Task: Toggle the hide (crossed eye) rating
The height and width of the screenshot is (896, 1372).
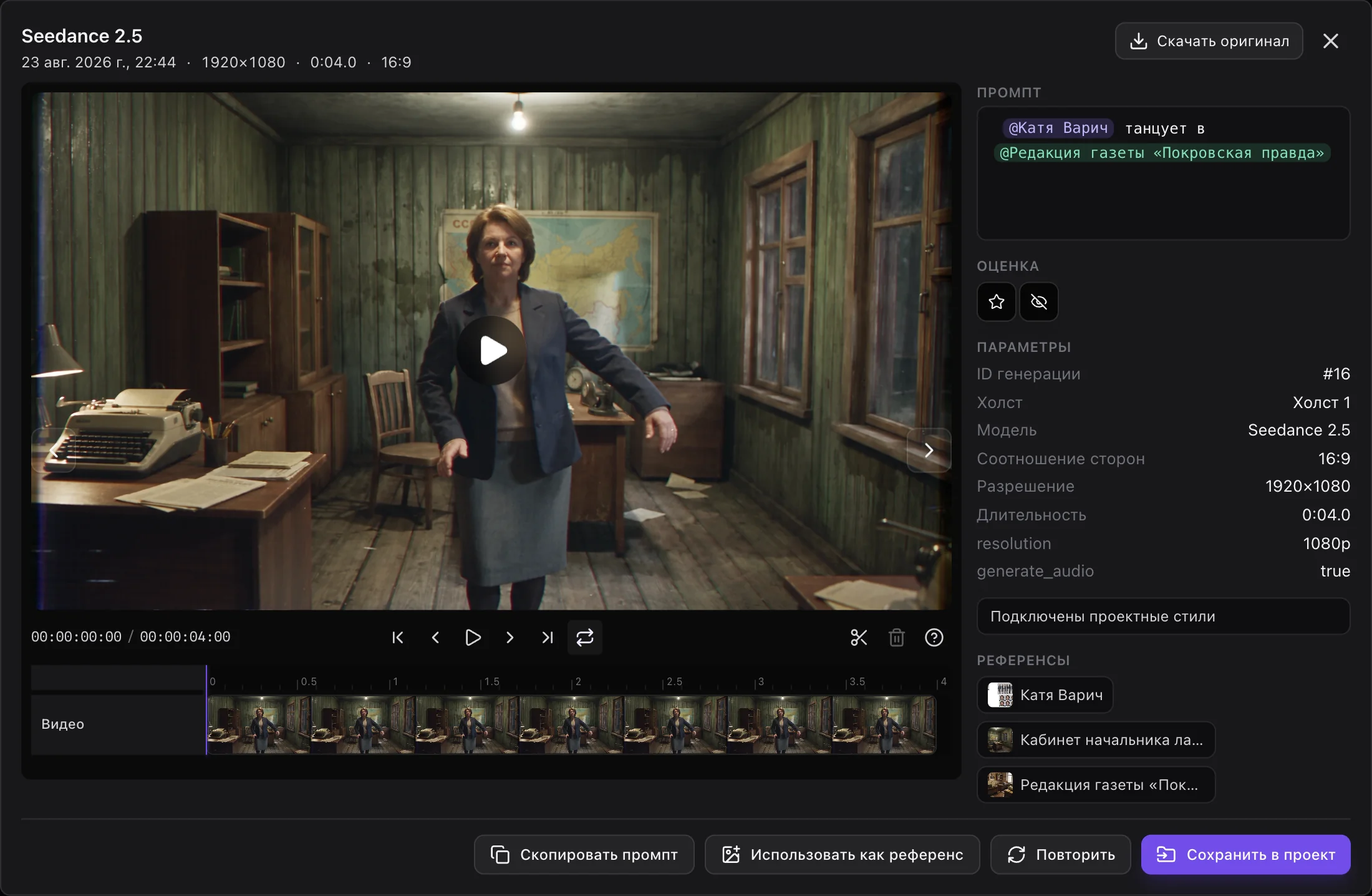Action: tap(1039, 302)
